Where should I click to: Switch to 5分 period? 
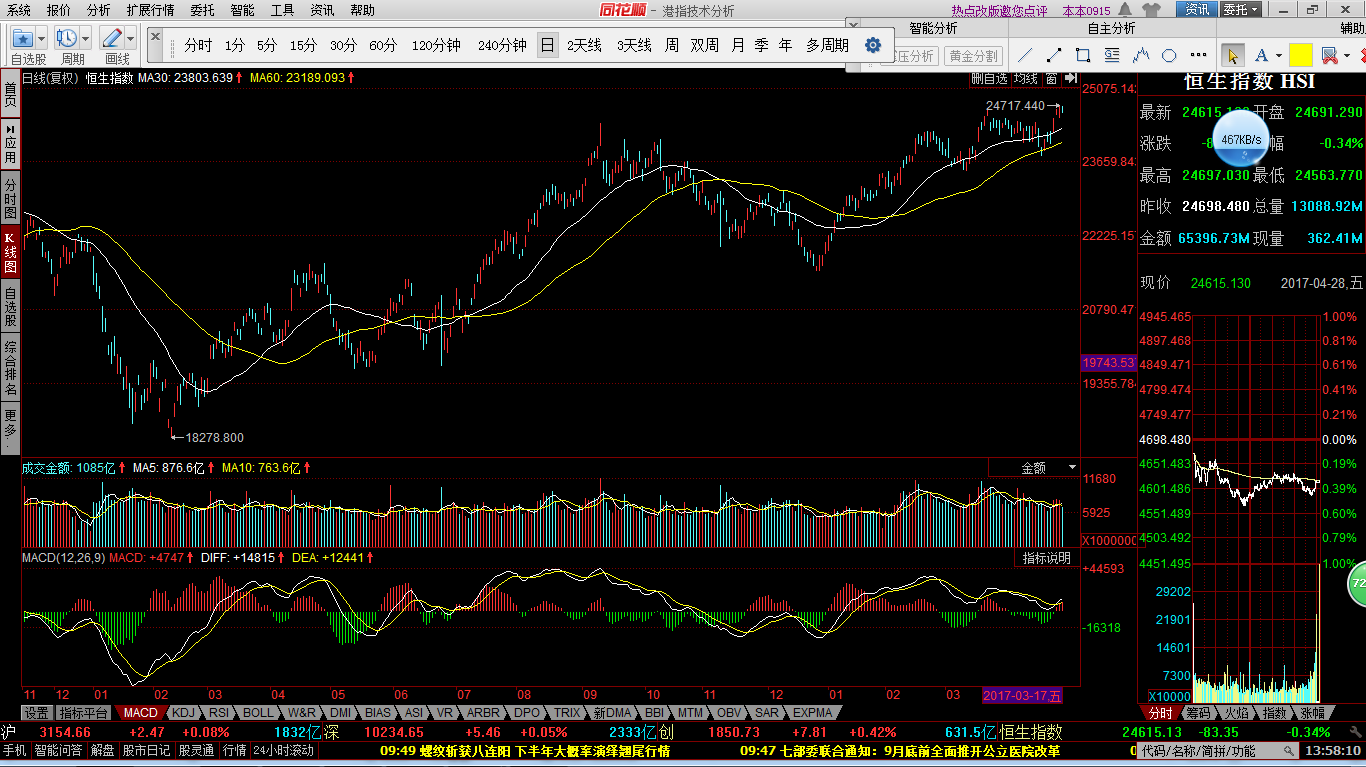click(x=267, y=45)
